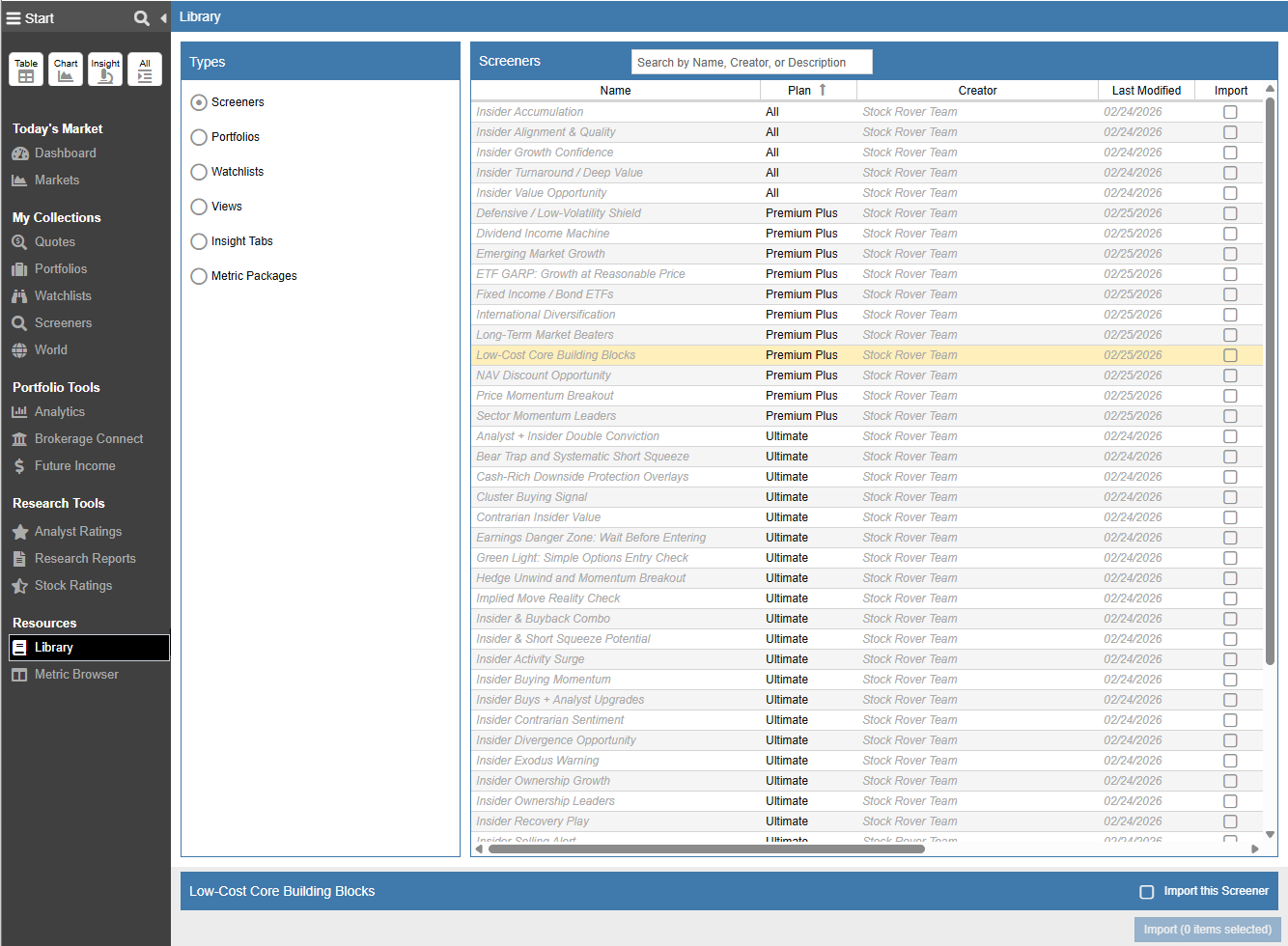Open Dashboard in the sidebar
Screen dimensions: 1288x946
pos(65,153)
